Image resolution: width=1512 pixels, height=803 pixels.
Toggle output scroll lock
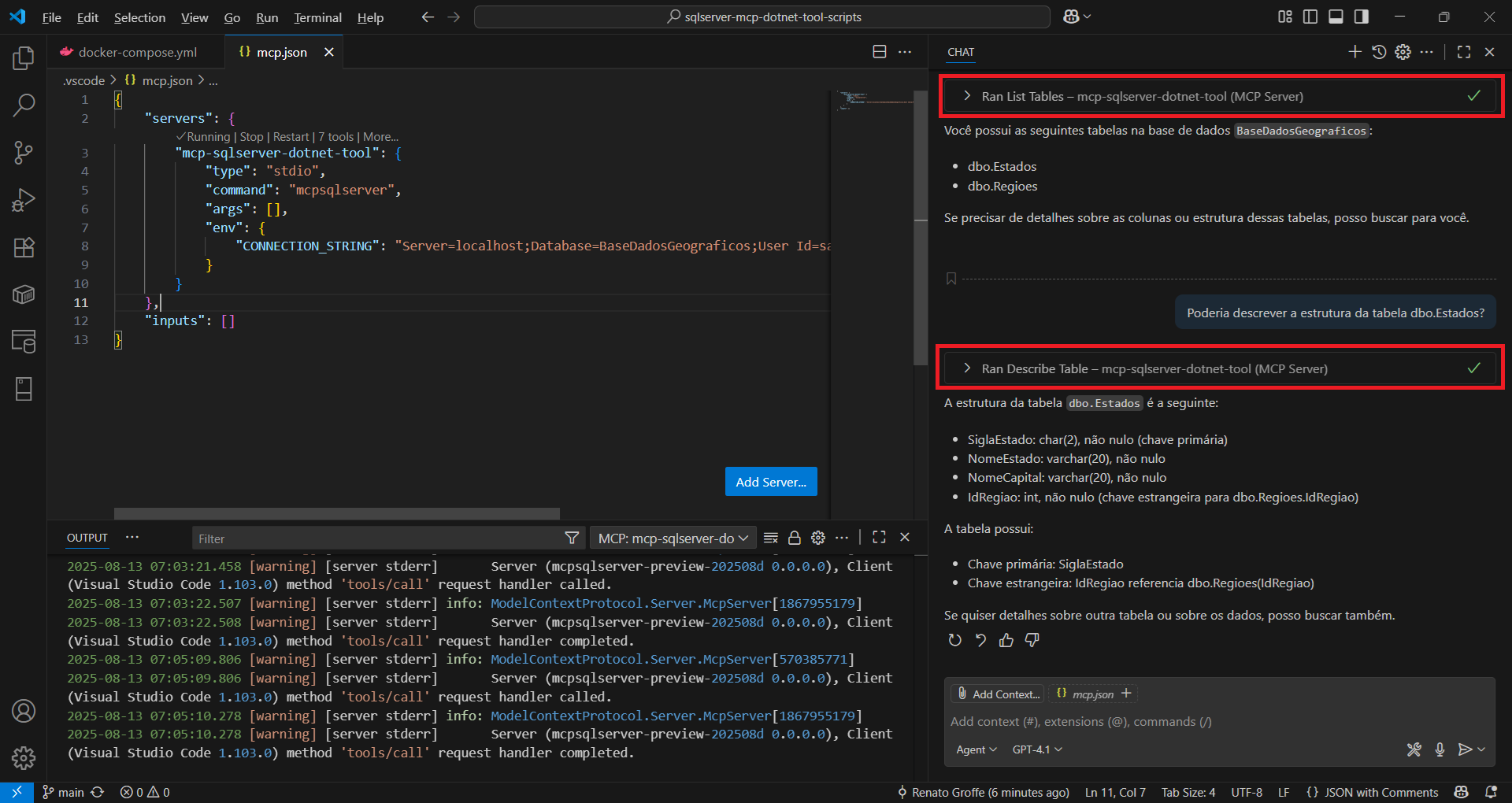[795, 538]
